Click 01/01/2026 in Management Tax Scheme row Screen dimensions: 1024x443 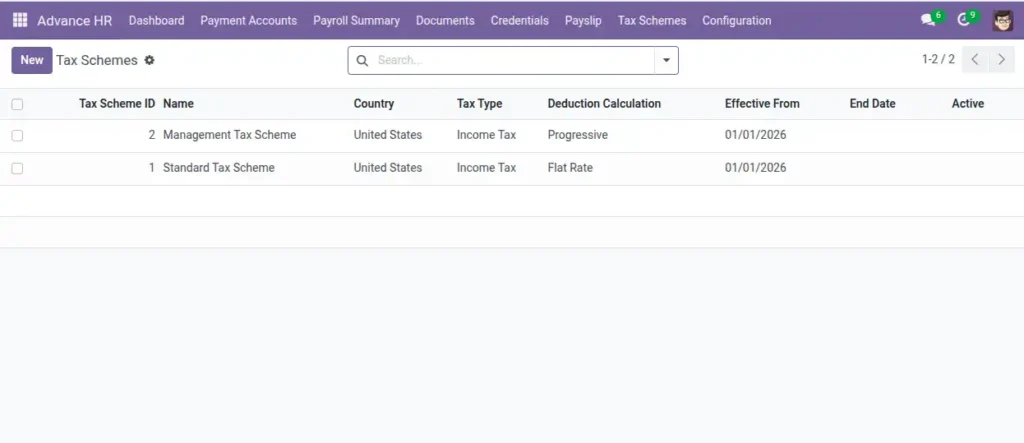tap(756, 135)
